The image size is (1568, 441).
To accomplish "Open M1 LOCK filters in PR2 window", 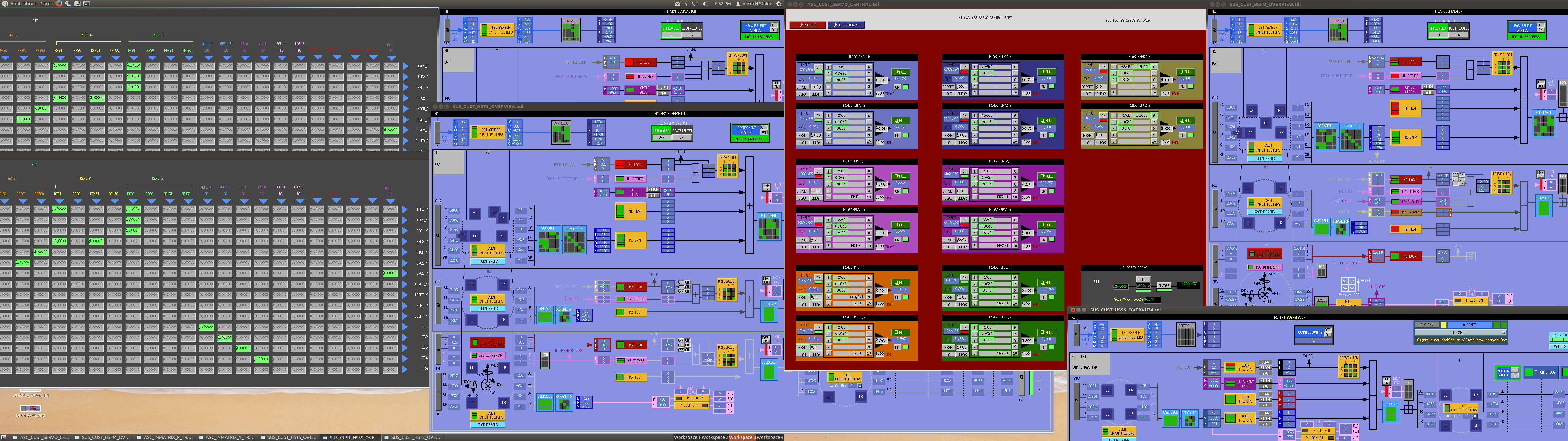I will click(631, 164).
